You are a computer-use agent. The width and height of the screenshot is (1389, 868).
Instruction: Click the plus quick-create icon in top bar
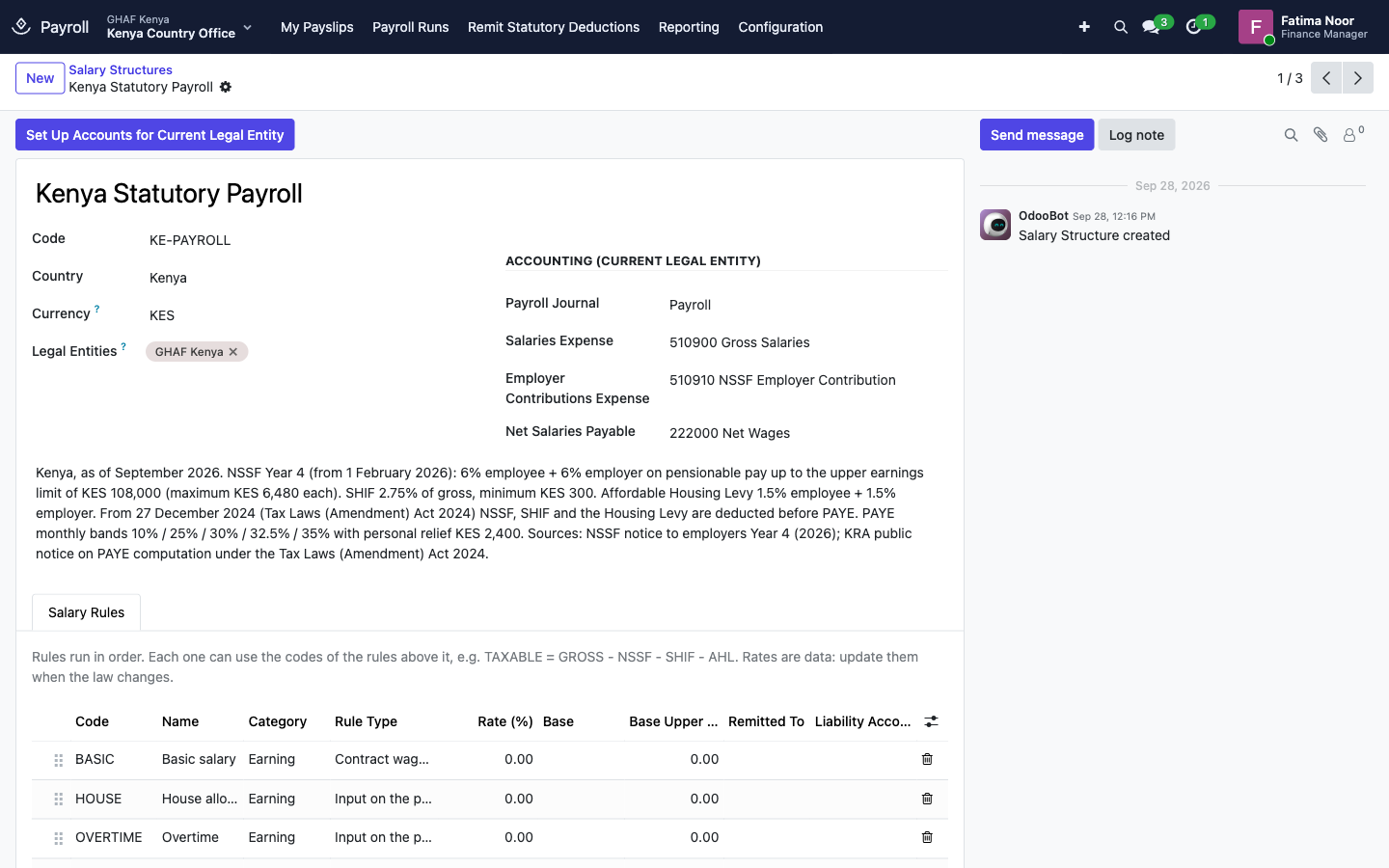[x=1084, y=27]
